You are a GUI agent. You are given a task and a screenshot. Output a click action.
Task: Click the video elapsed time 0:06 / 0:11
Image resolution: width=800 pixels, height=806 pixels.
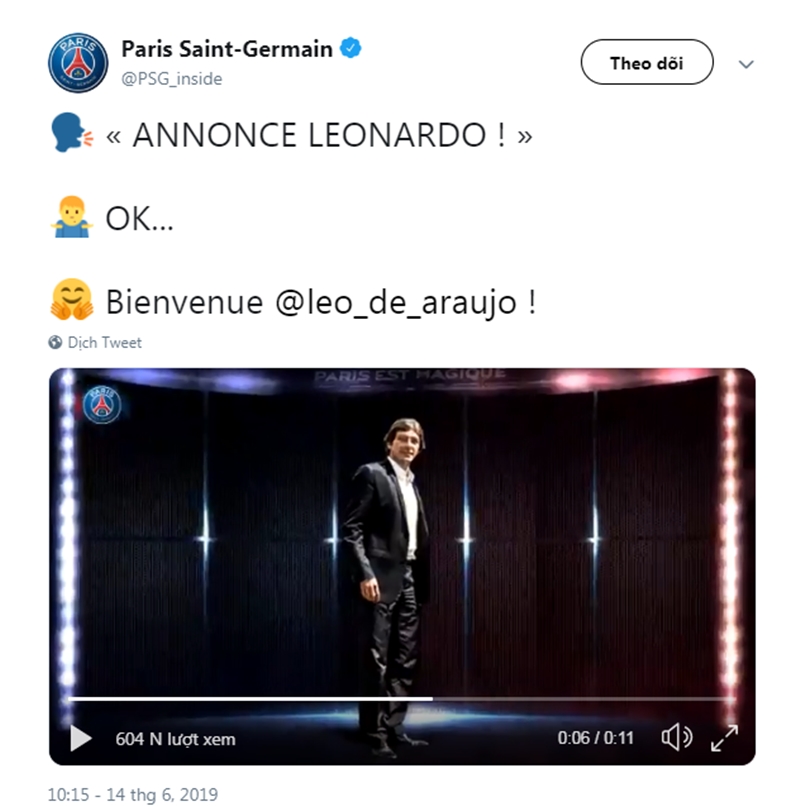click(595, 738)
